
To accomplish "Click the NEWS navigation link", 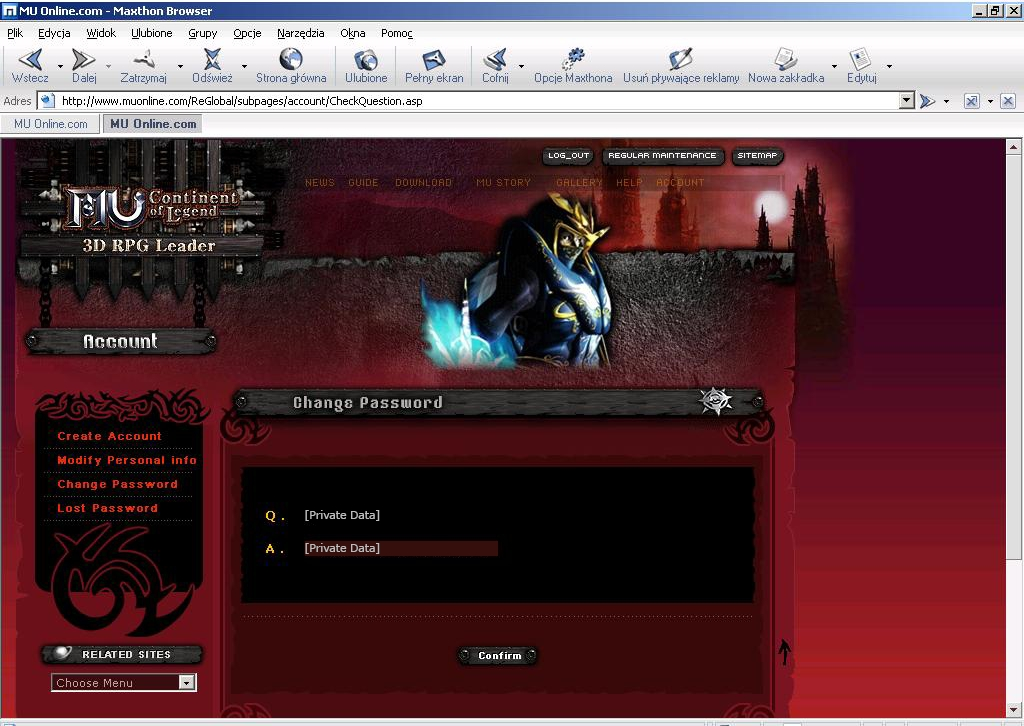I will click(319, 183).
